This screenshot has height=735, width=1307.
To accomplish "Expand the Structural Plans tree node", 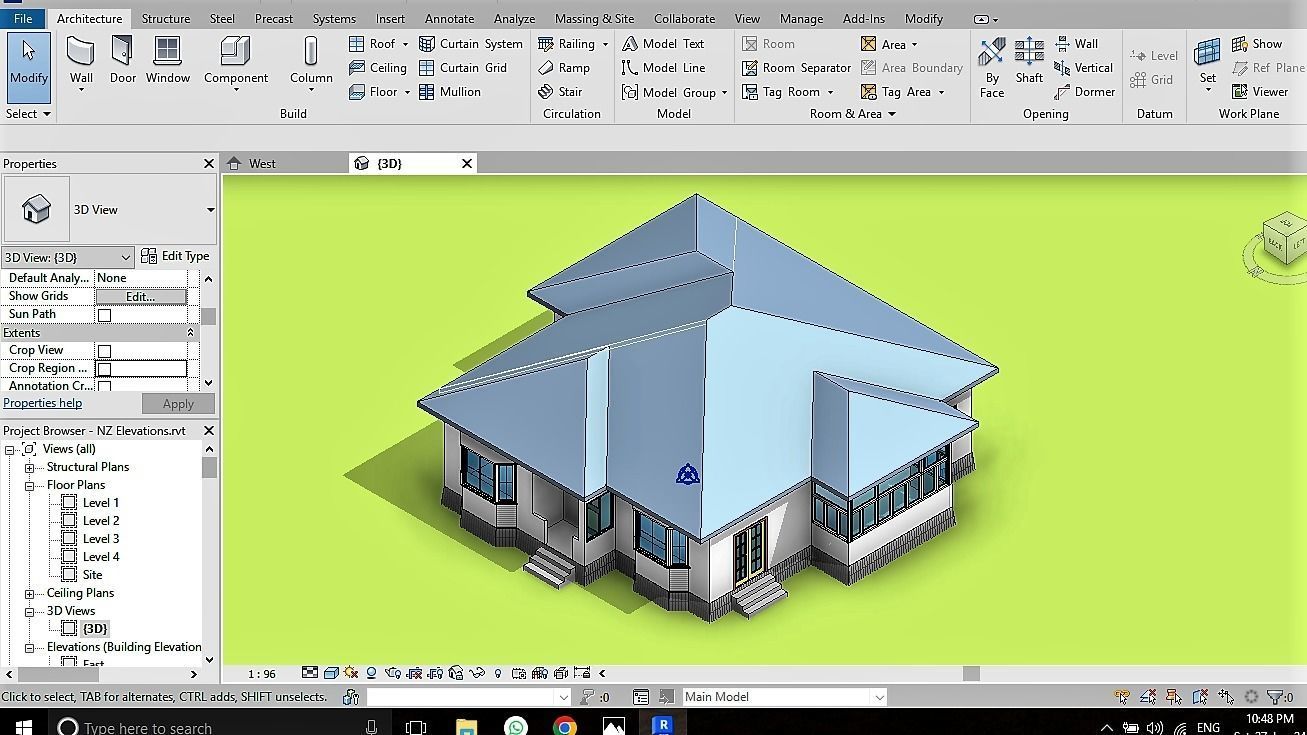I will (x=30, y=467).
